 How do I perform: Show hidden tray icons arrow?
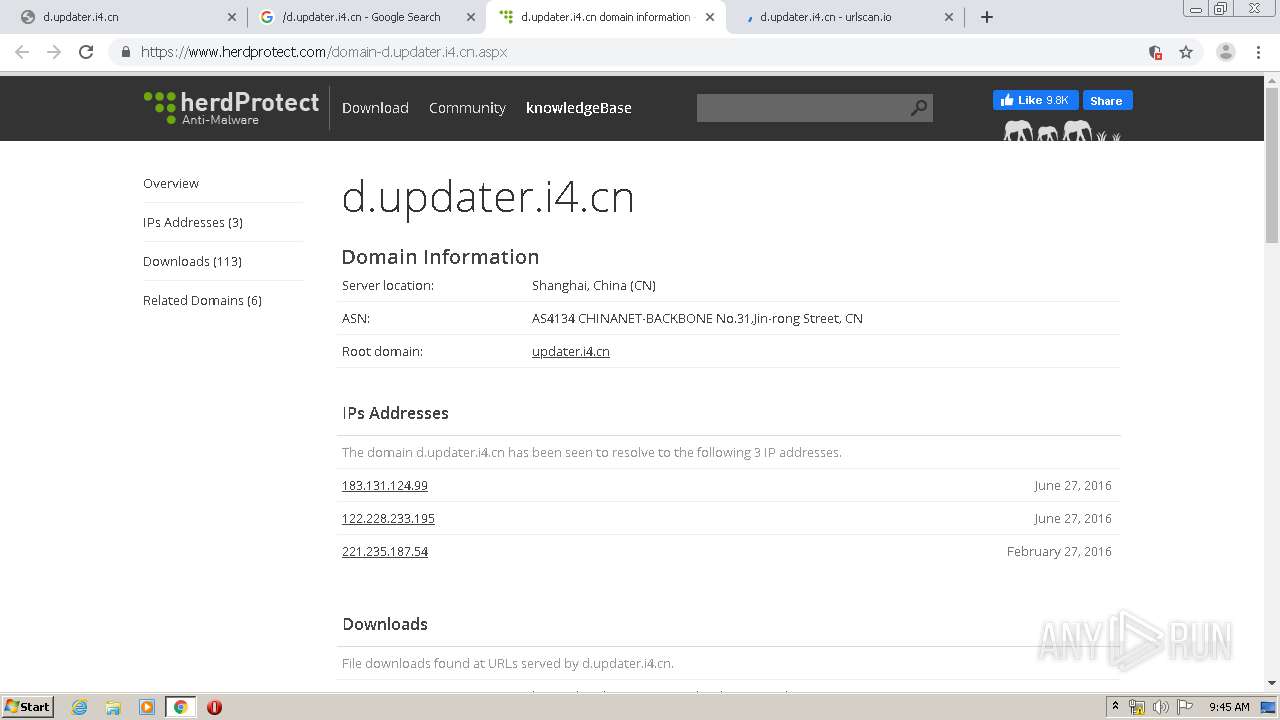click(x=1115, y=707)
